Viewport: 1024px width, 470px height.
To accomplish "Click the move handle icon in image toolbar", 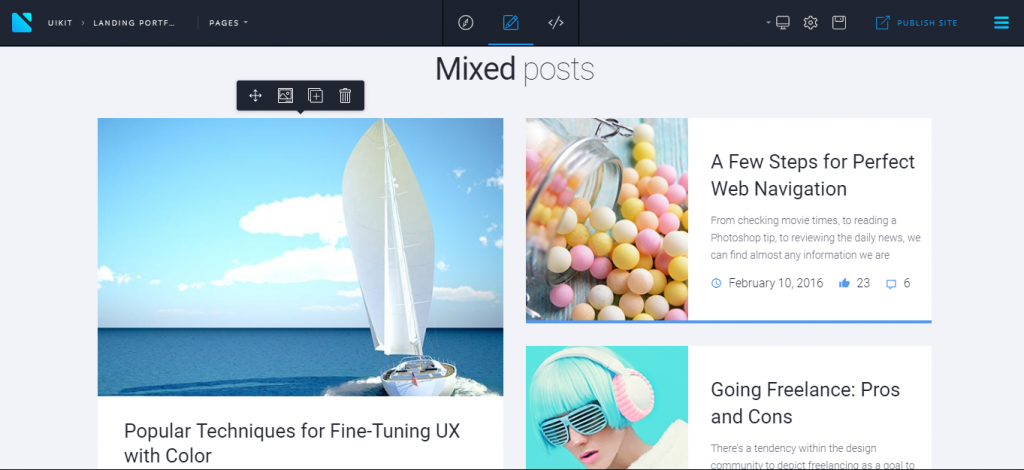I will 255,96.
